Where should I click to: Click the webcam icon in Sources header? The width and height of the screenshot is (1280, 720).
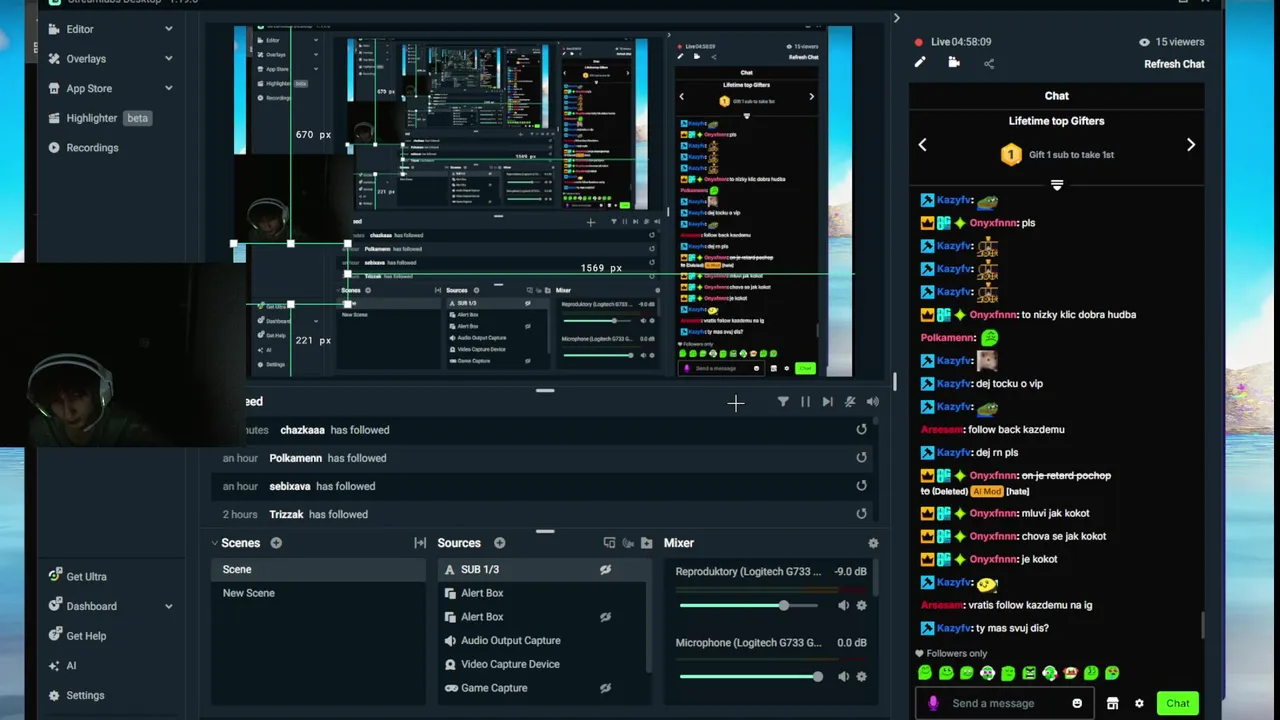pos(628,543)
